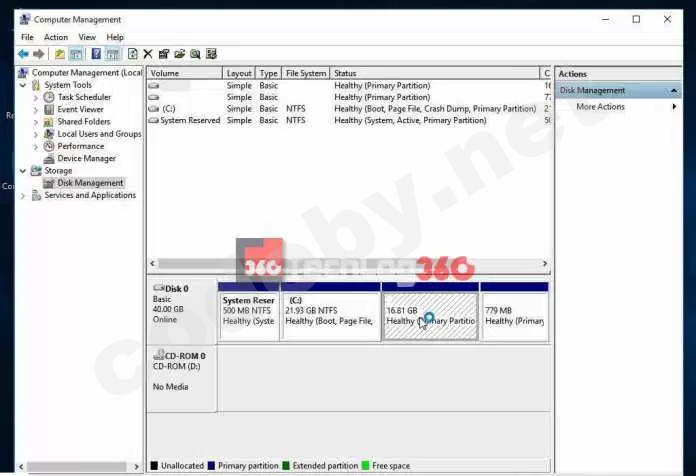Click the Back arrow toolbar icon
The height and width of the screenshot is (476, 696).
pos(23,54)
